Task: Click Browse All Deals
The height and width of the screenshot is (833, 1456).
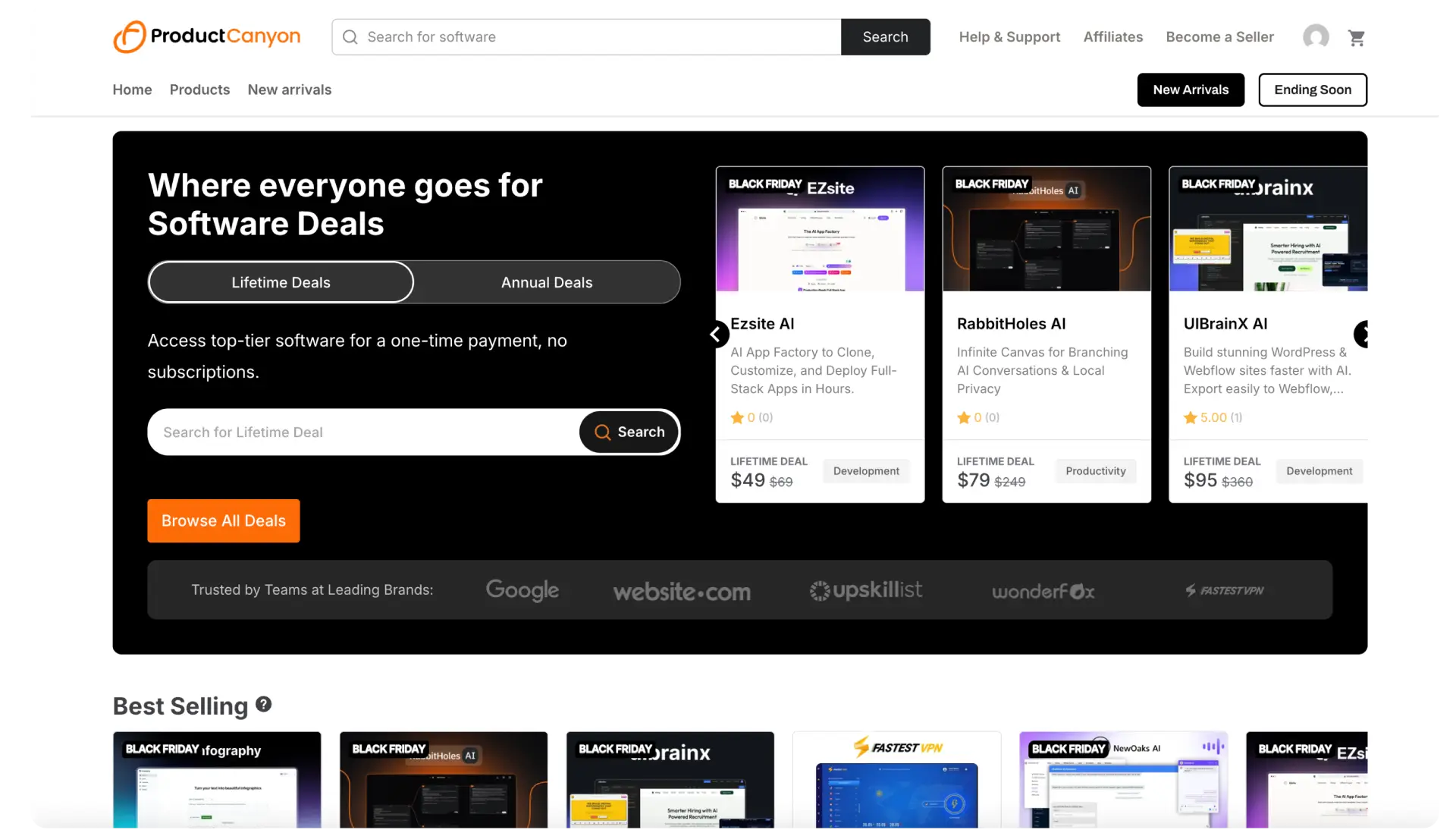Action: click(223, 520)
